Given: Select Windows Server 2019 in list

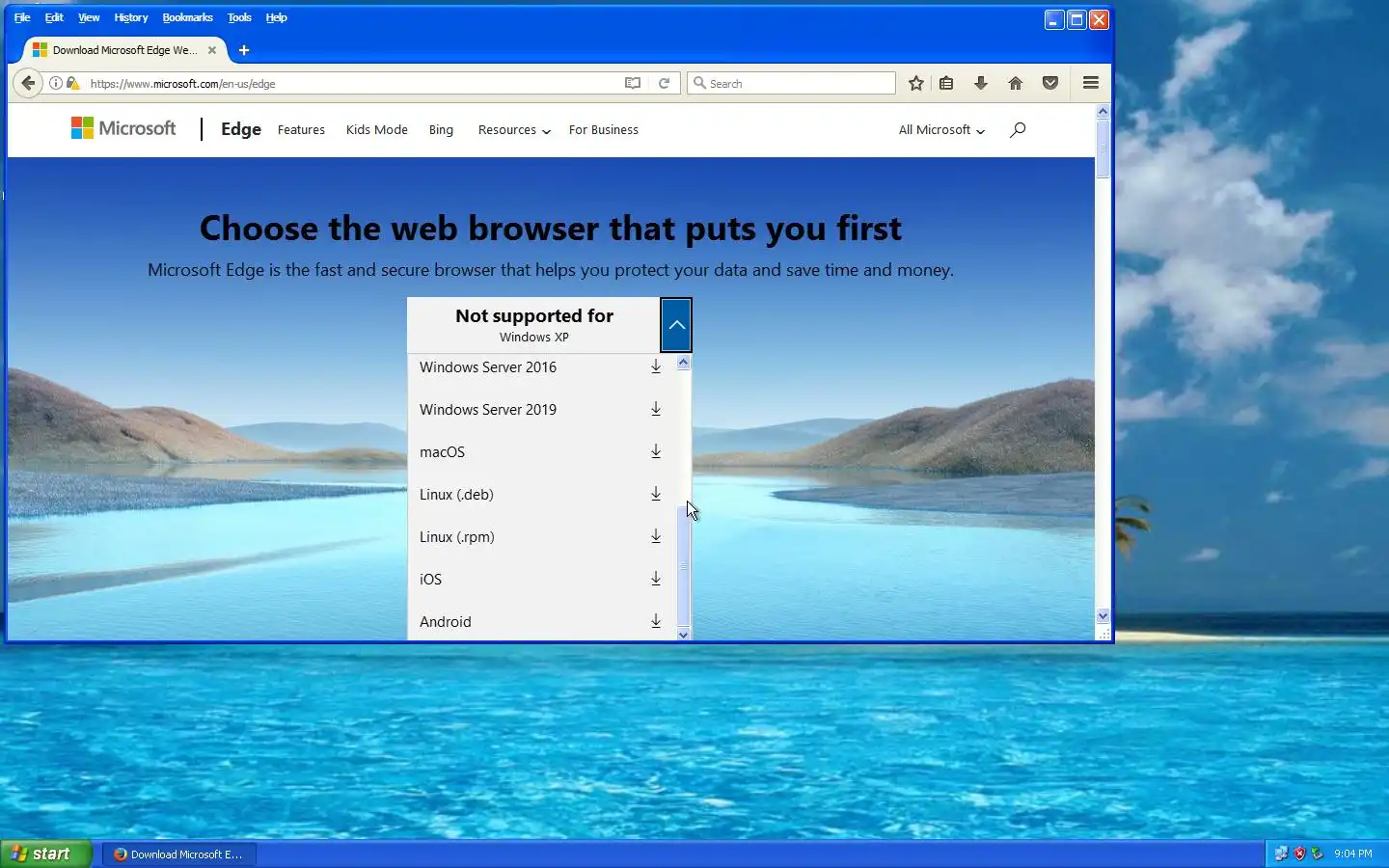Looking at the screenshot, I should pos(488,410).
